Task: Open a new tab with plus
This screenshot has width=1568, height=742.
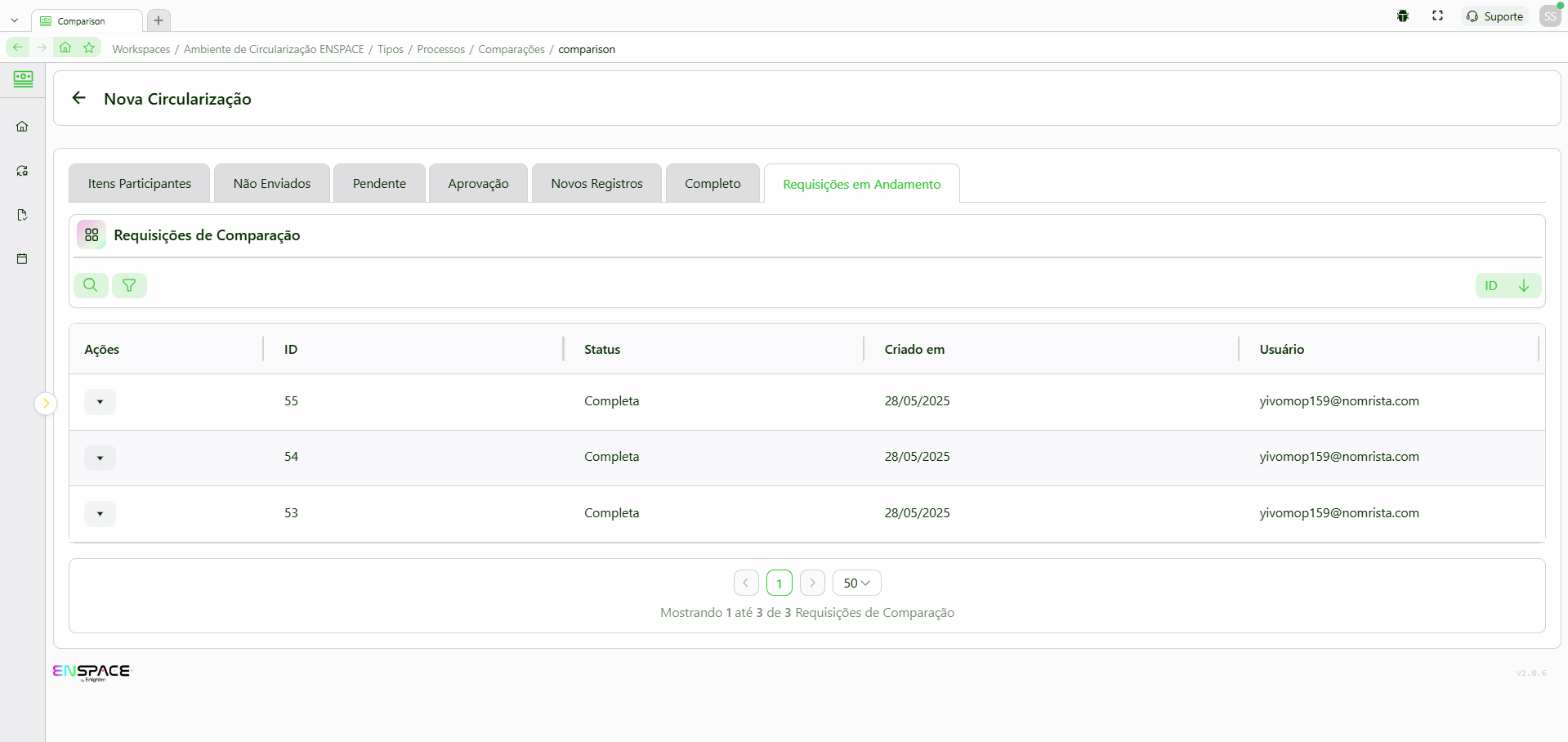Action: coord(159,20)
